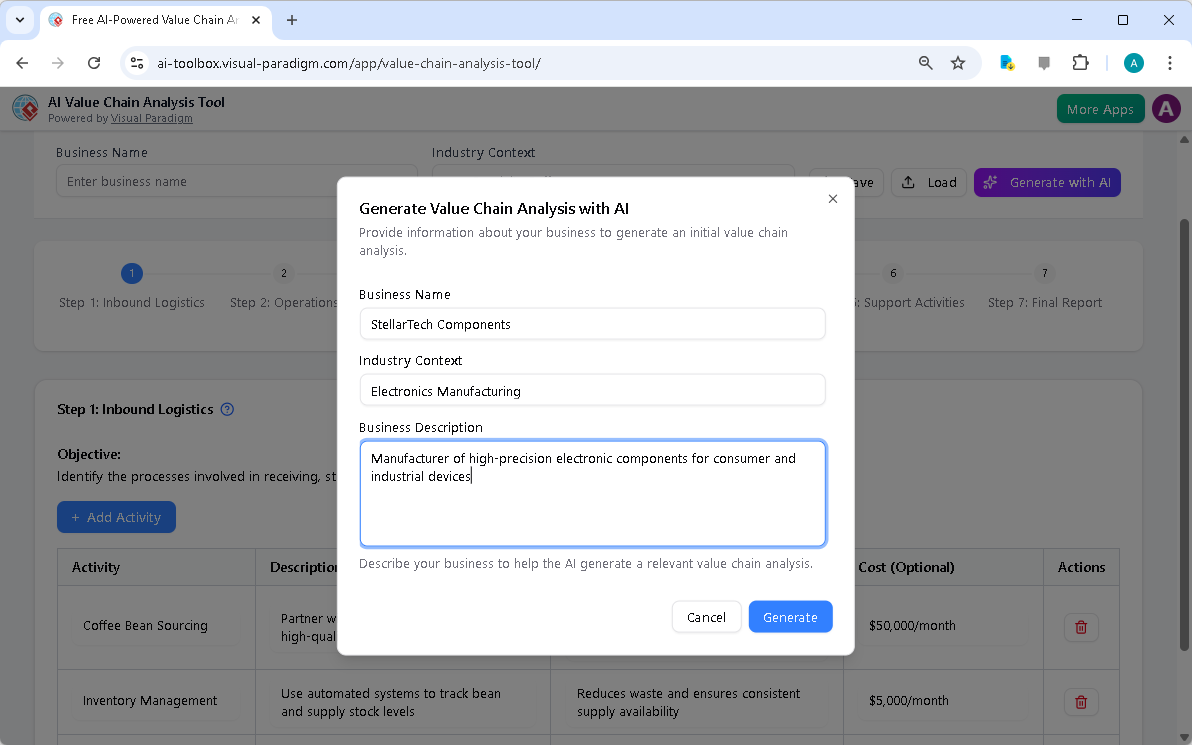Select the Step 2: Operations stepper circle
The height and width of the screenshot is (745, 1192).
[x=283, y=273]
